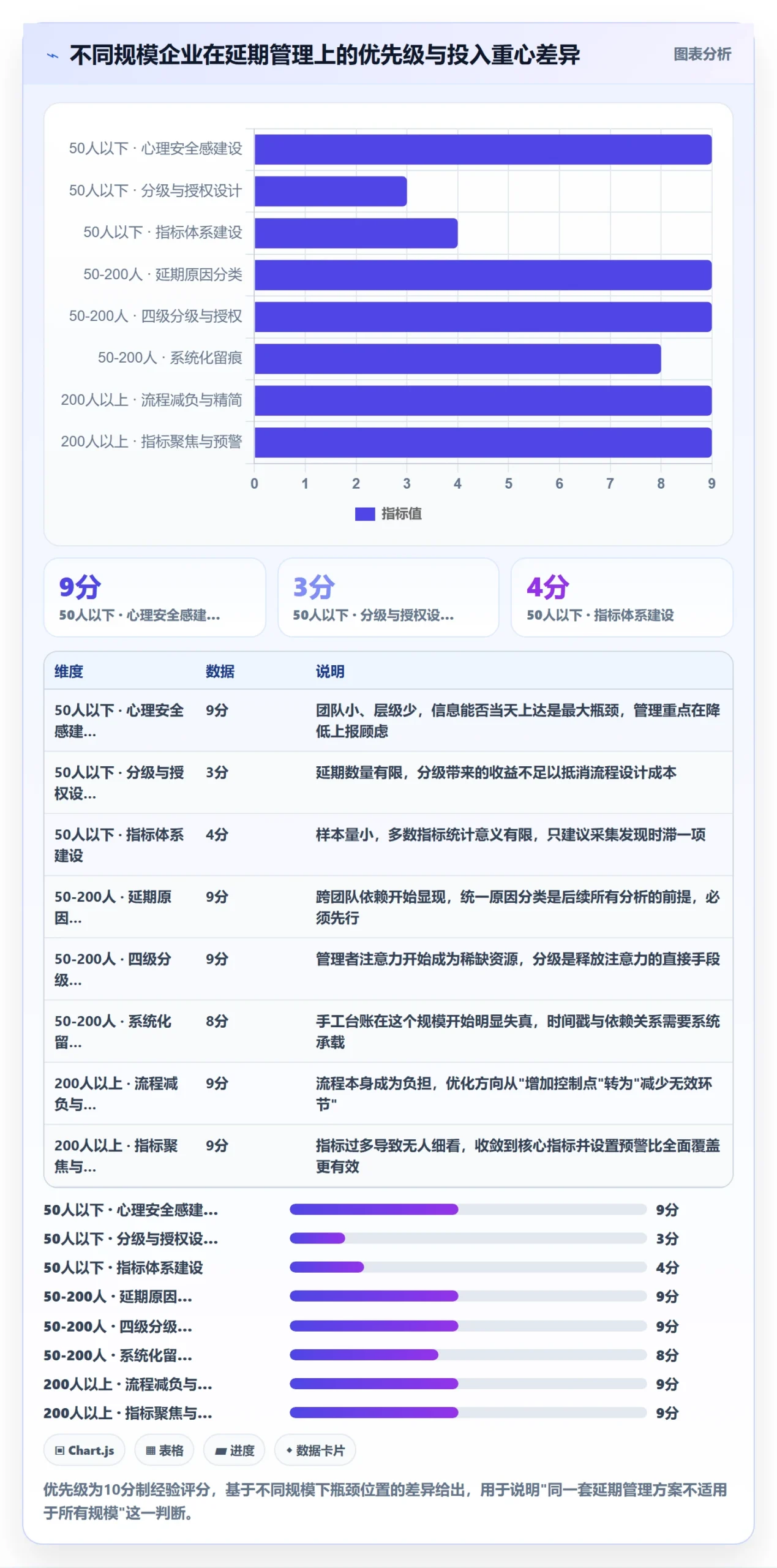Click the 说明 column header
The image size is (777, 1568).
[330, 671]
